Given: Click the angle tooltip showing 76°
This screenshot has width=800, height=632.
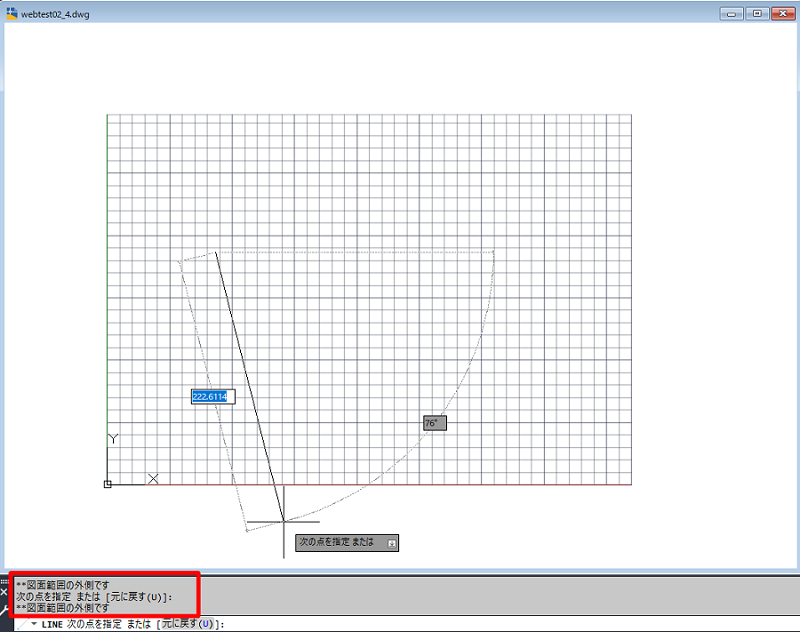Looking at the screenshot, I should click(435, 423).
